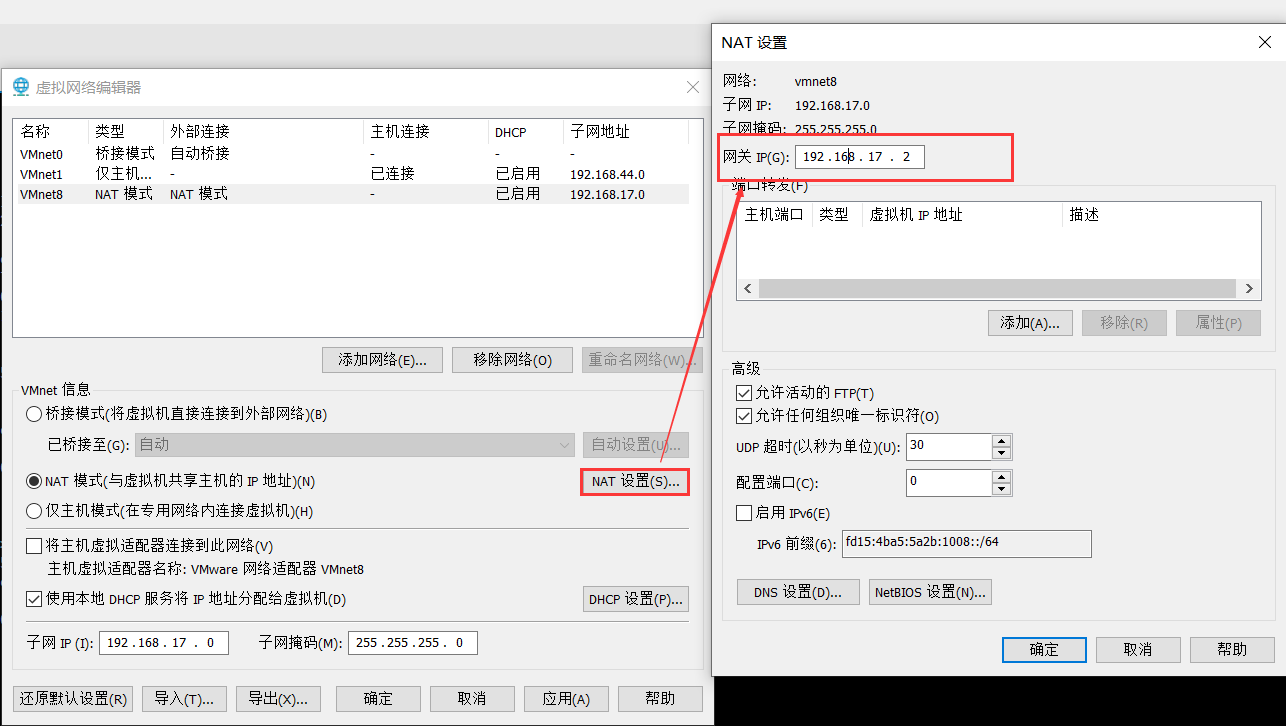Toggle use local DHCP service checkbox

[x=34, y=599]
